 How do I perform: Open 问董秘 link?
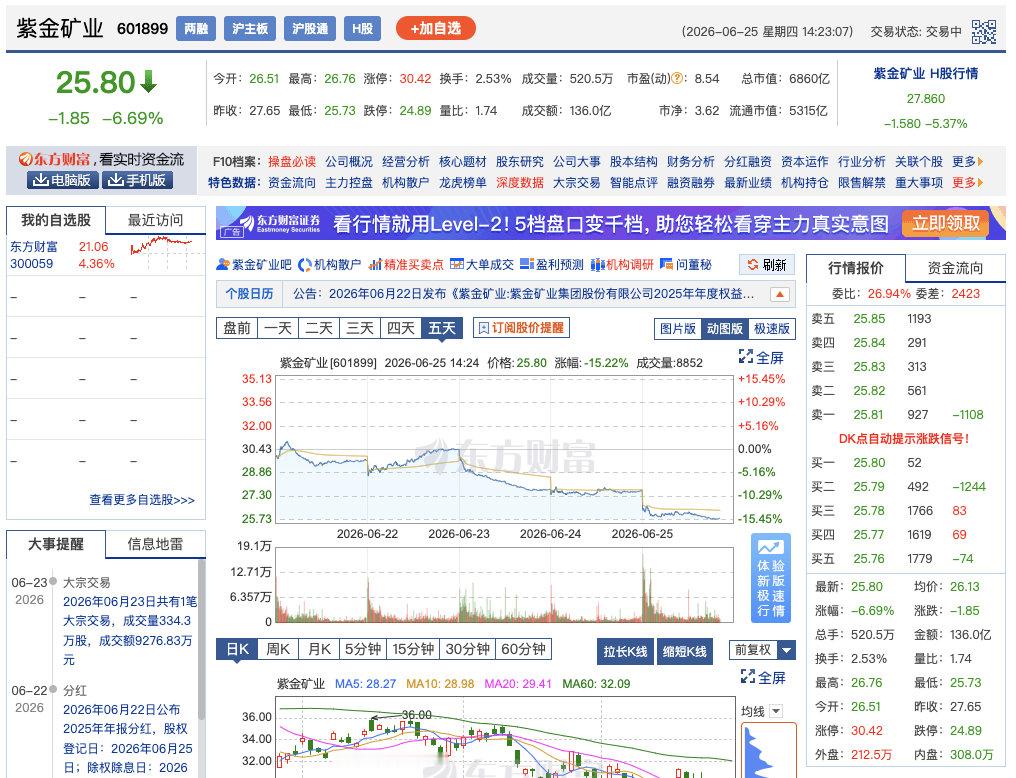tap(686, 264)
